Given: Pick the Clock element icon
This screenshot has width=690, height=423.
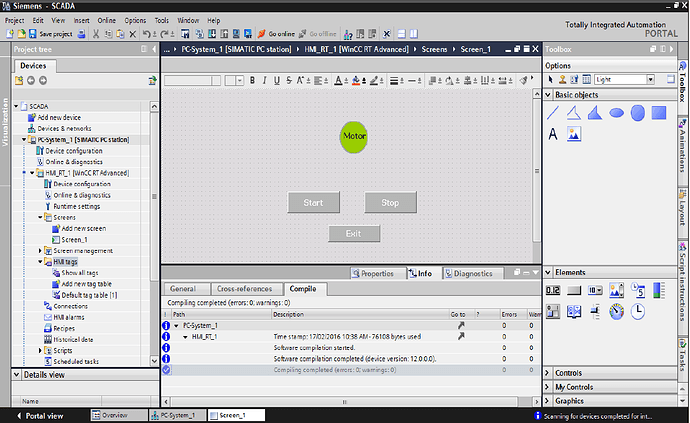Looking at the screenshot, I should [x=637, y=311].
